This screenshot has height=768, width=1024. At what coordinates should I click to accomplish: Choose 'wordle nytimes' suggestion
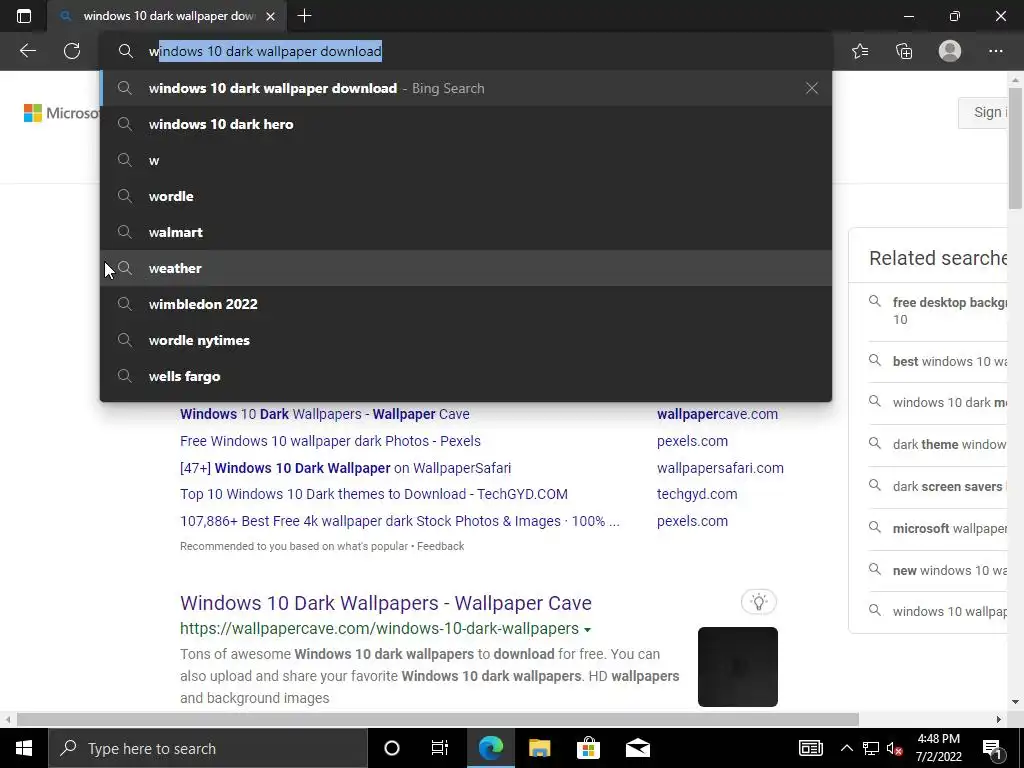coord(466,340)
